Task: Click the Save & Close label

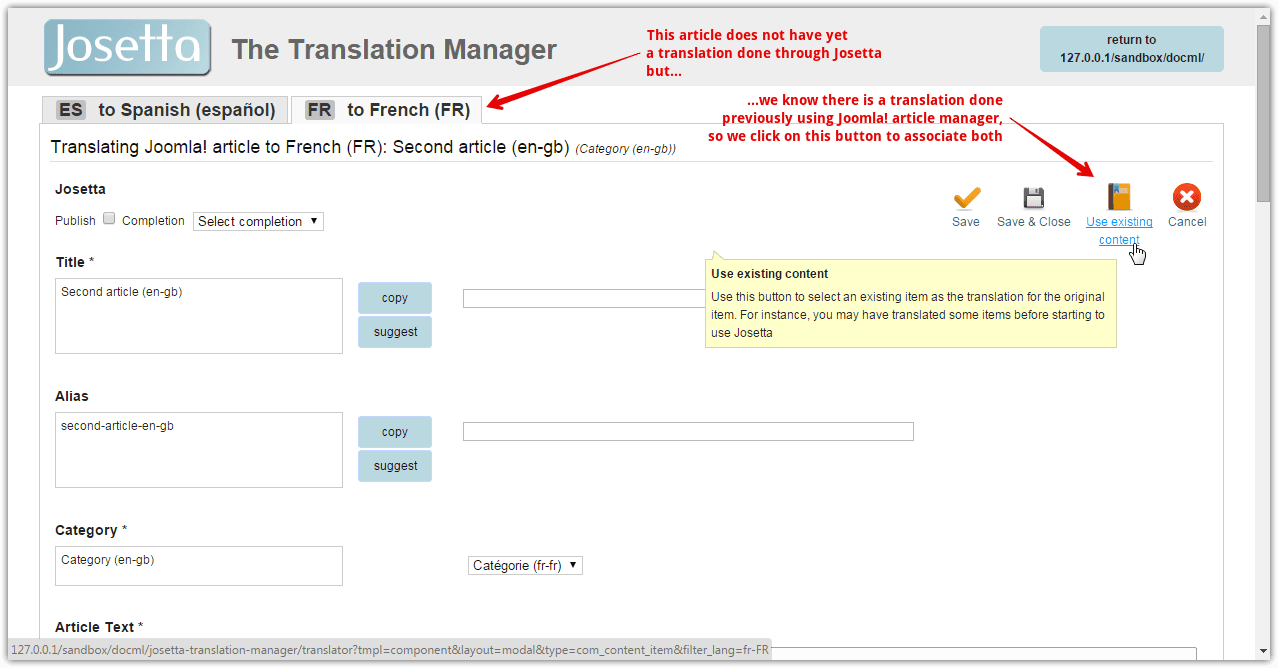Action: tap(1034, 222)
